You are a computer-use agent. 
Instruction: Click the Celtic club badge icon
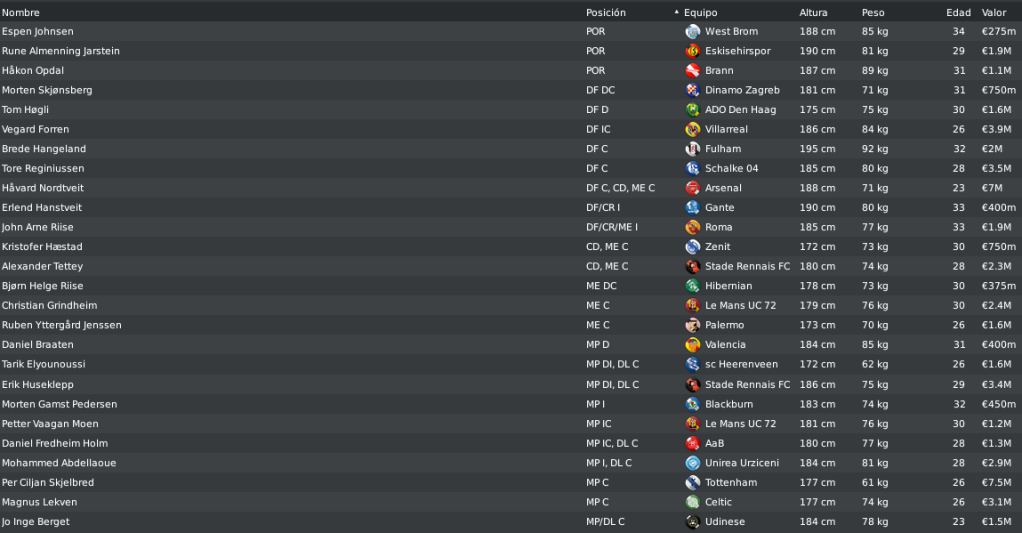click(x=692, y=502)
